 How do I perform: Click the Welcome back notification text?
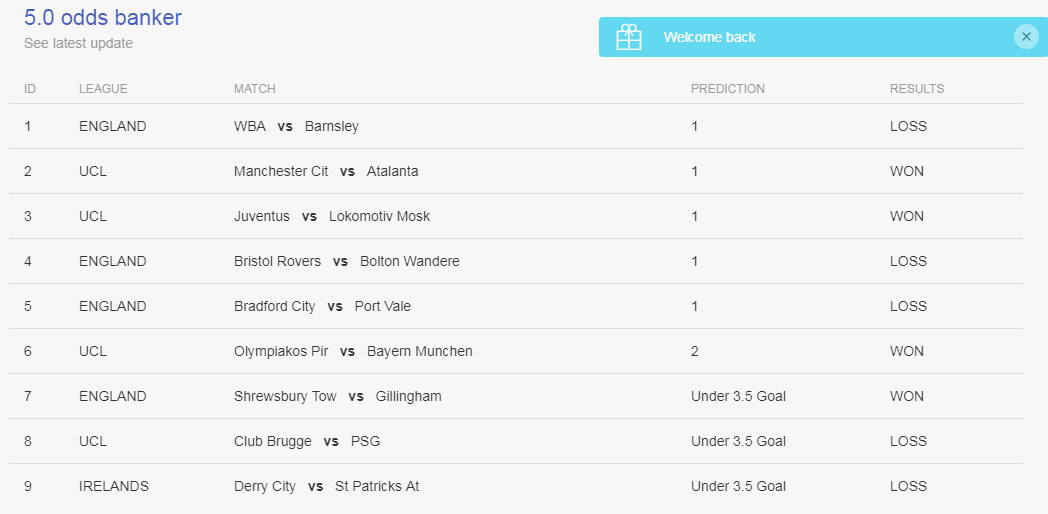pos(709,37)
